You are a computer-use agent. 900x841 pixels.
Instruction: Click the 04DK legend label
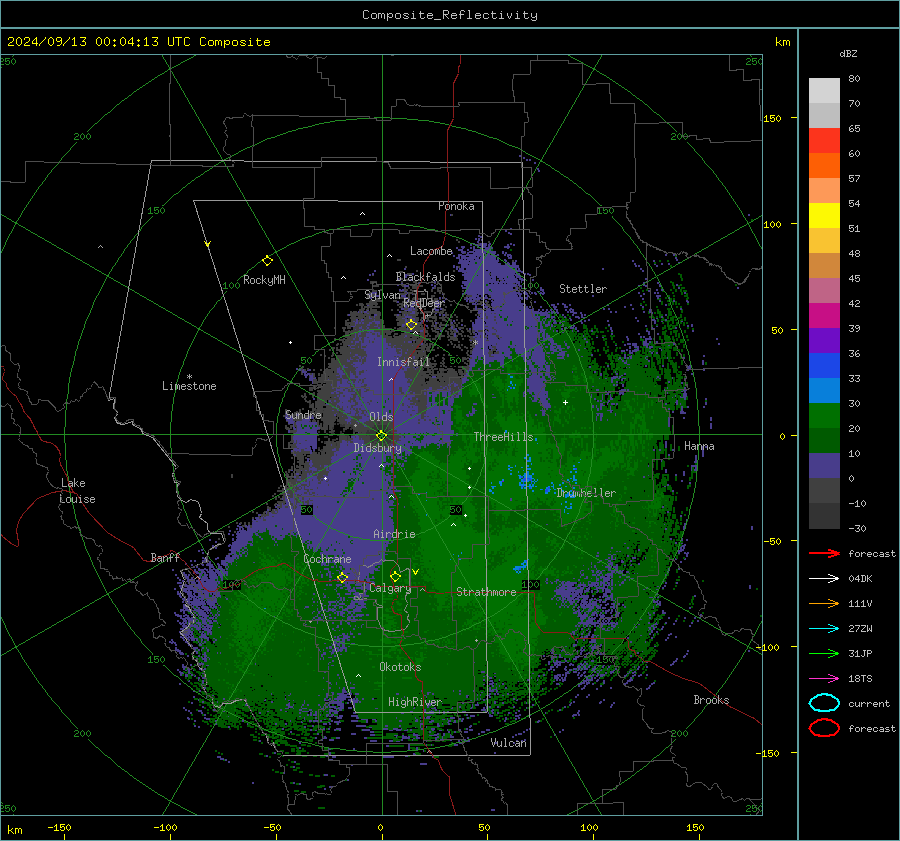coord(860,579)
